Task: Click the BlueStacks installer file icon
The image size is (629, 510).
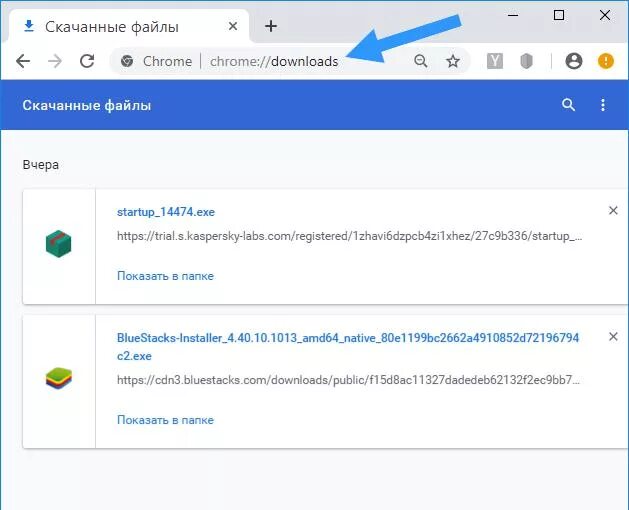Action: pyautogui.click(x=59, y=379)
